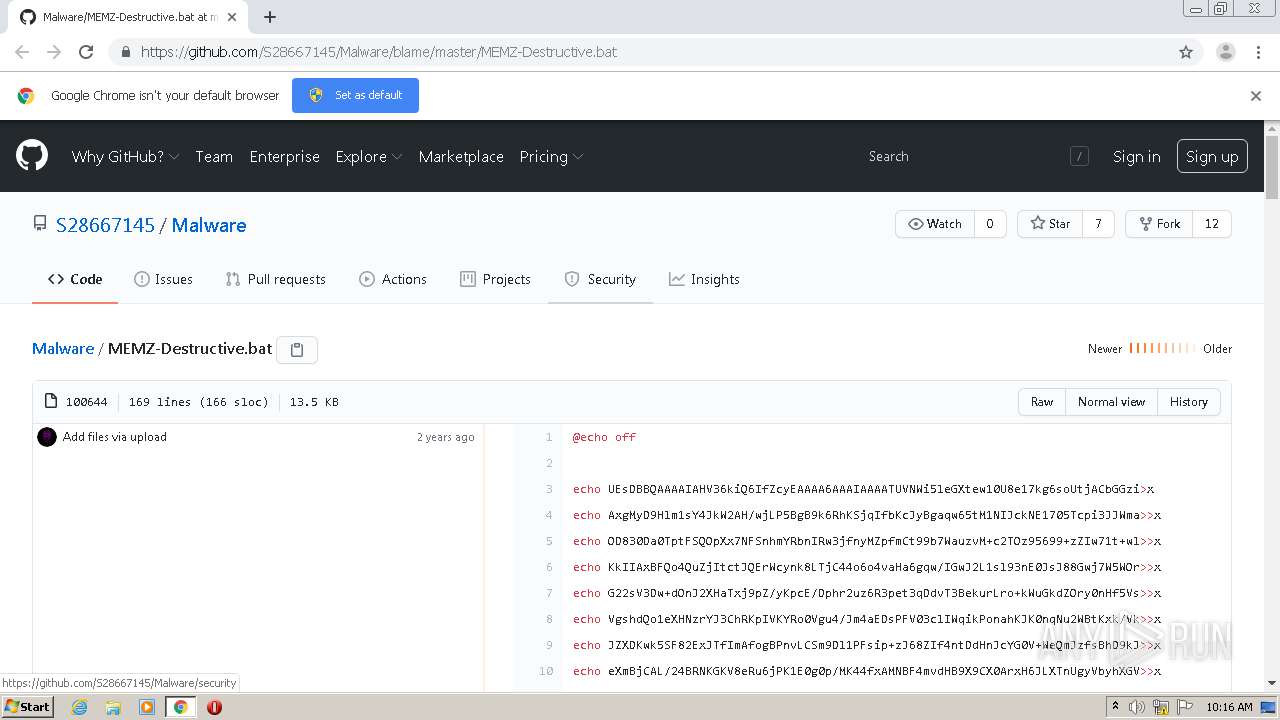Switch to the Actions tab

coord(393,279)
